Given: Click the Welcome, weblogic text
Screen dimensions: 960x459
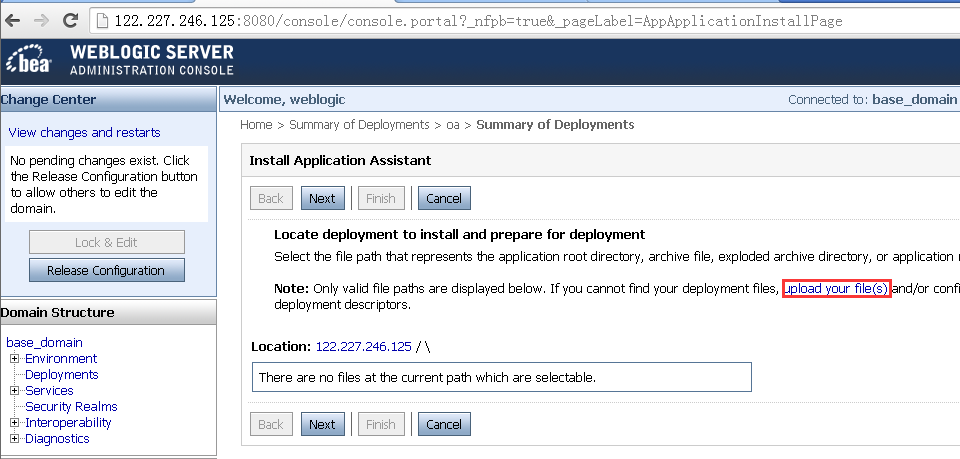Looking at the screenshot, I should (285, 100).
